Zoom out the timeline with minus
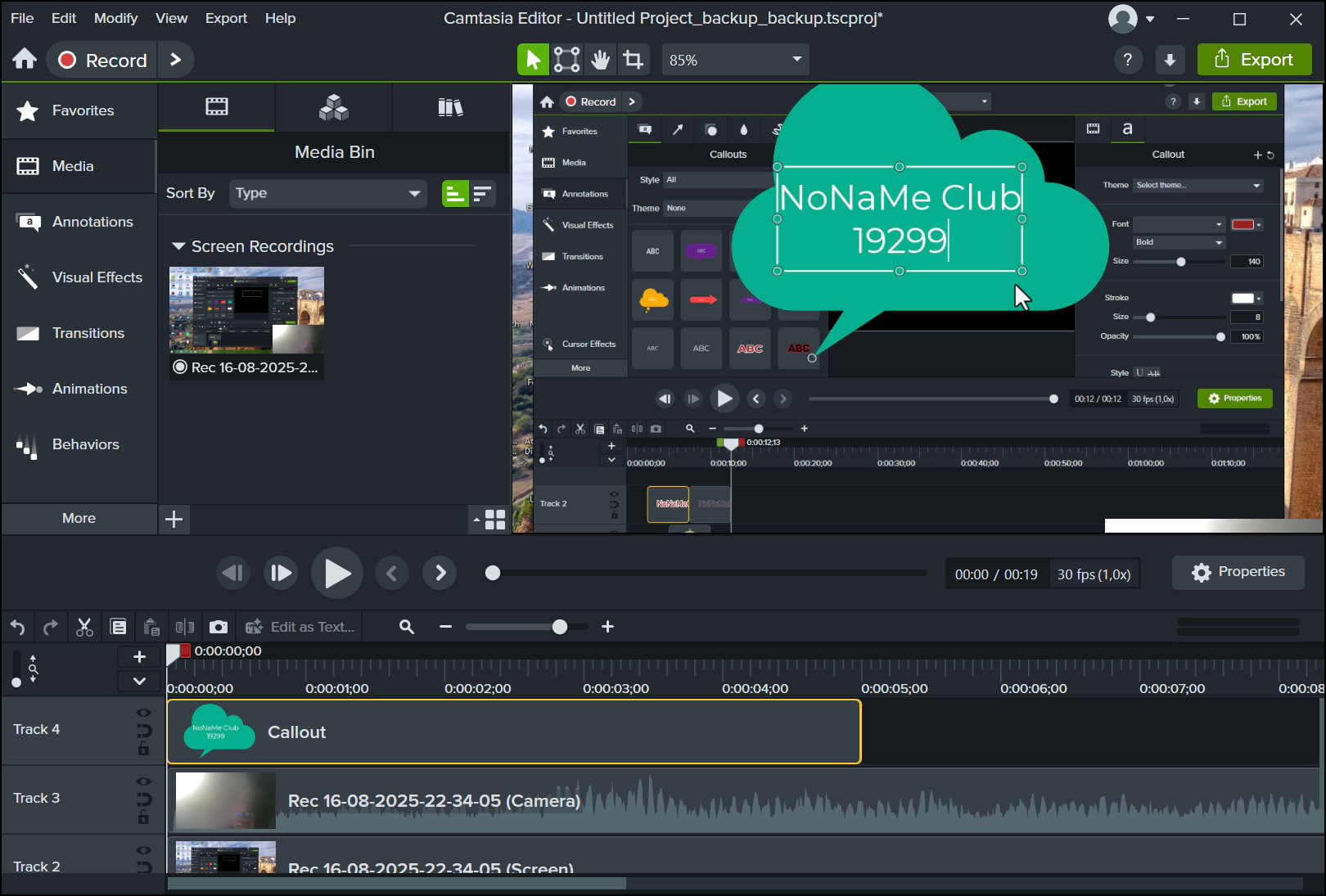This screenshot has width=1326, height=896. click(445, 627)
